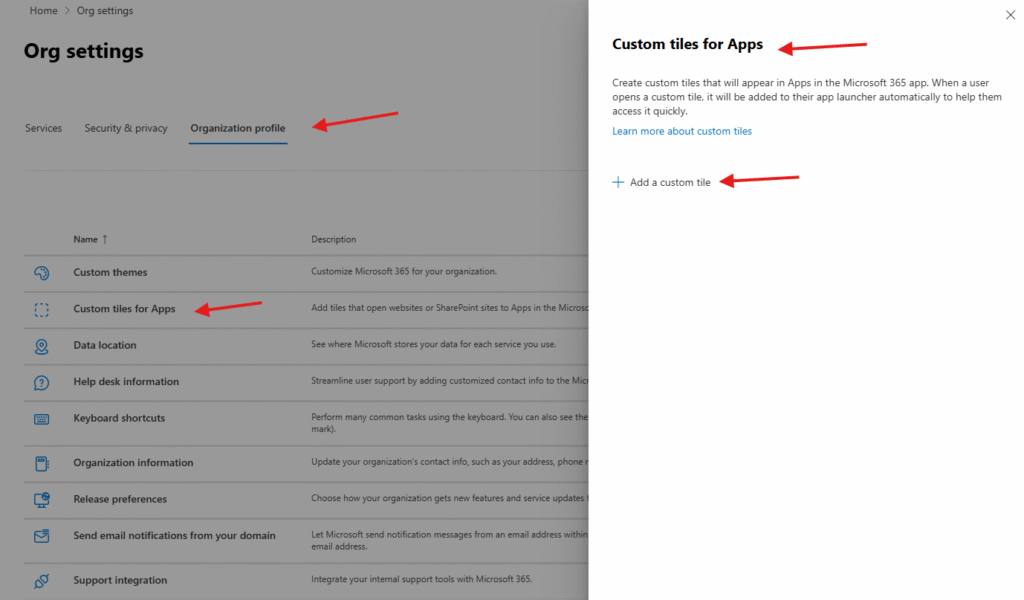This screenshot has width=1024, height=600.
Task: Click the Keyboard shortcuts keyboard icon
Action: pos(42,419)
